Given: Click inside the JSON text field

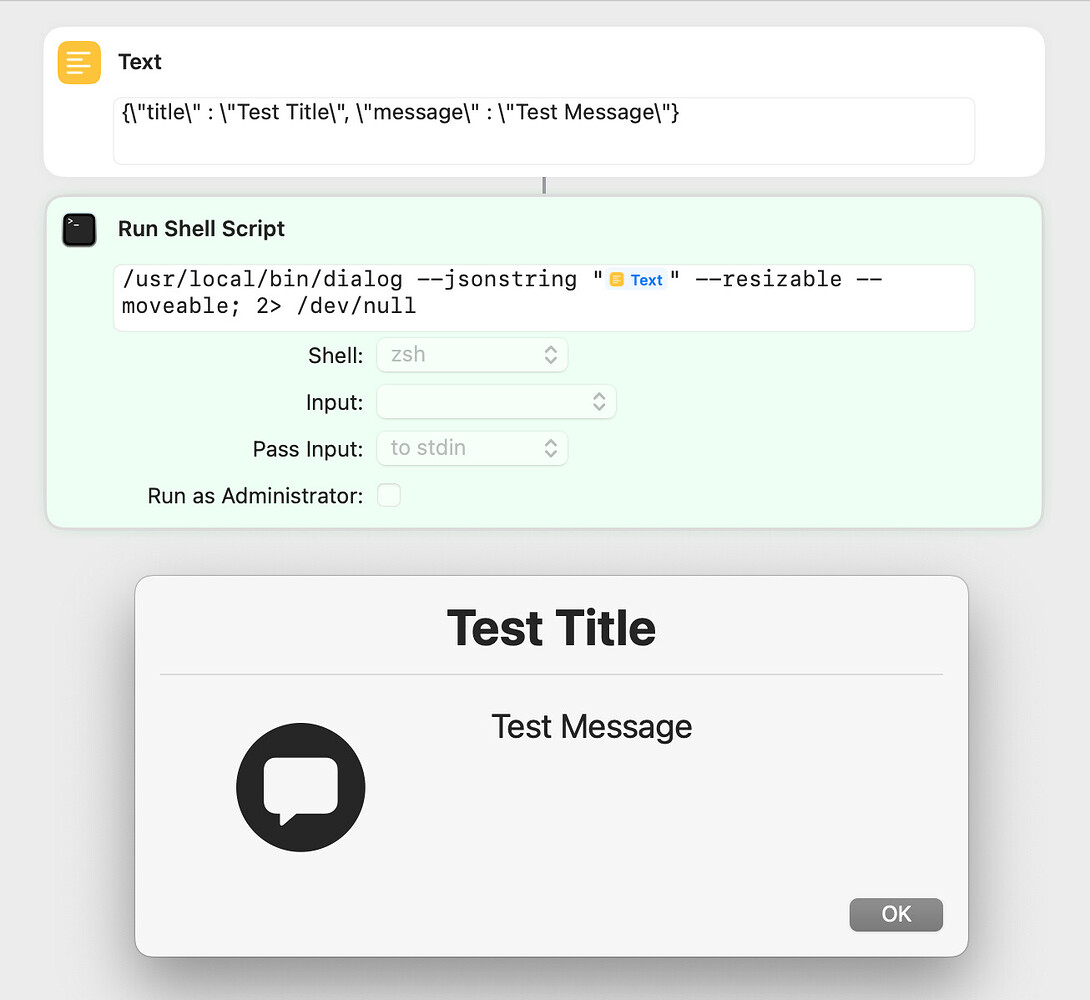Looking at the screenshot, I should coord(544,130).
